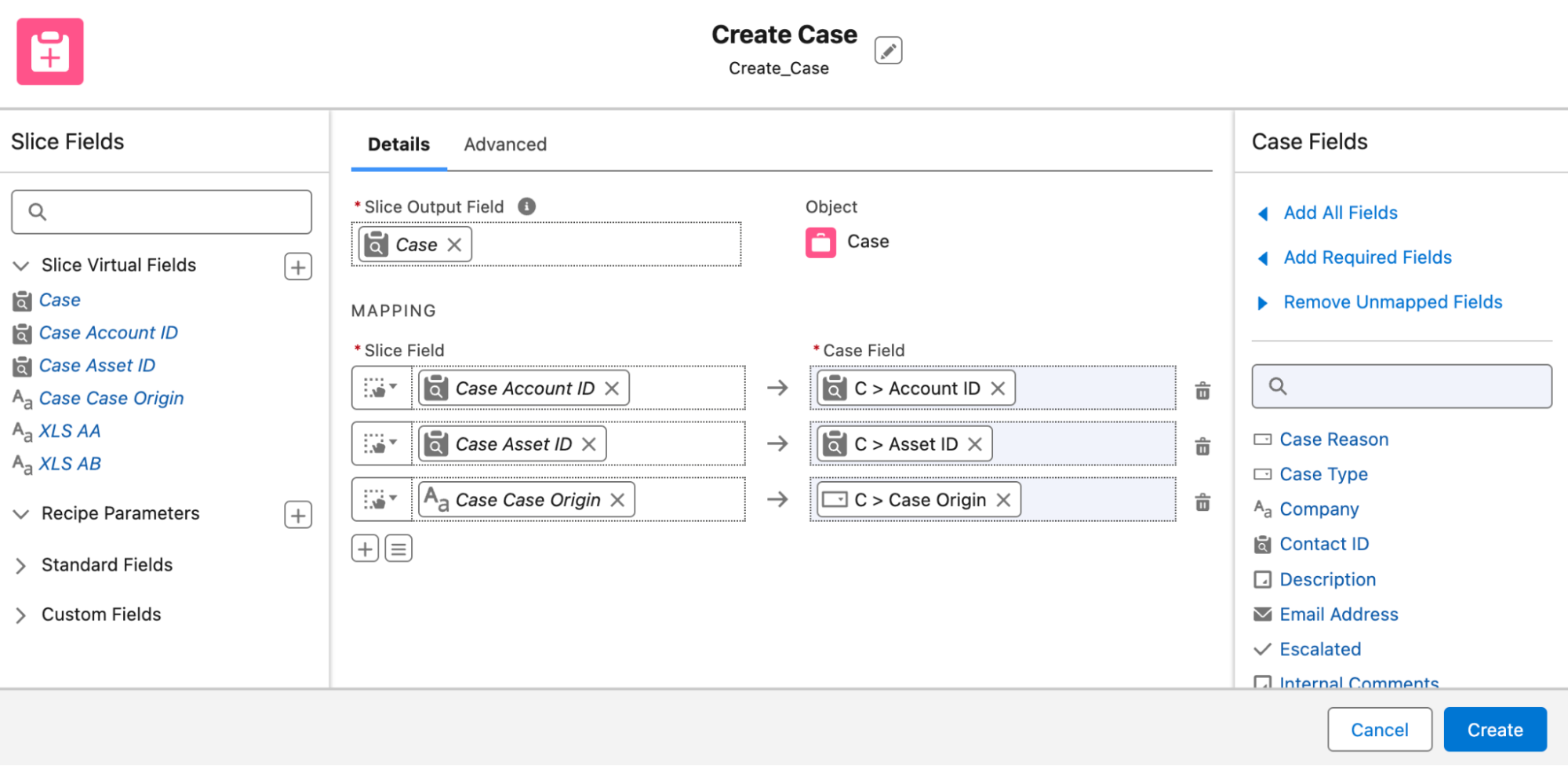Image resolution: width=1568 pixels, height=766 pixels.
Task: Open the field type dropdown for Case Asset ID row
Action: point(381,444)
